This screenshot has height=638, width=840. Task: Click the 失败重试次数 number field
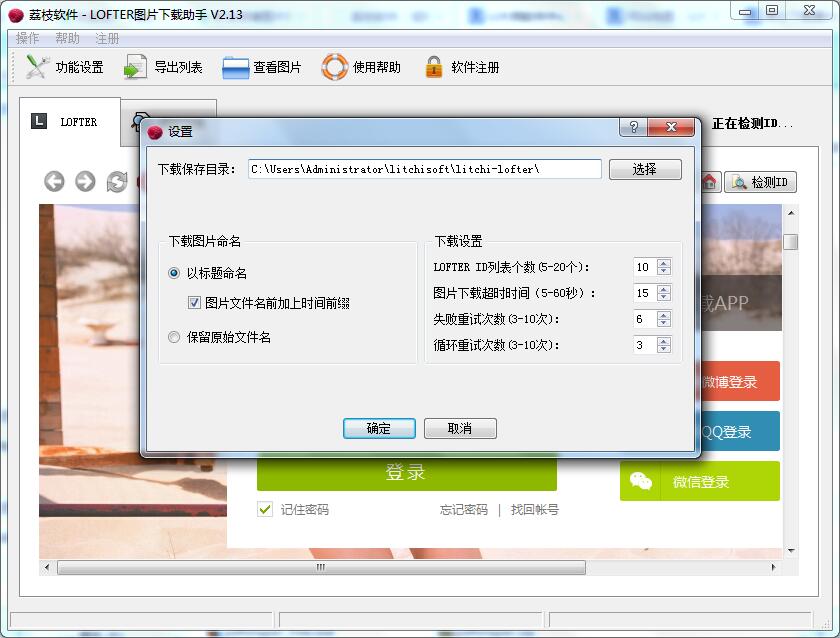click(x=645, y=319)
